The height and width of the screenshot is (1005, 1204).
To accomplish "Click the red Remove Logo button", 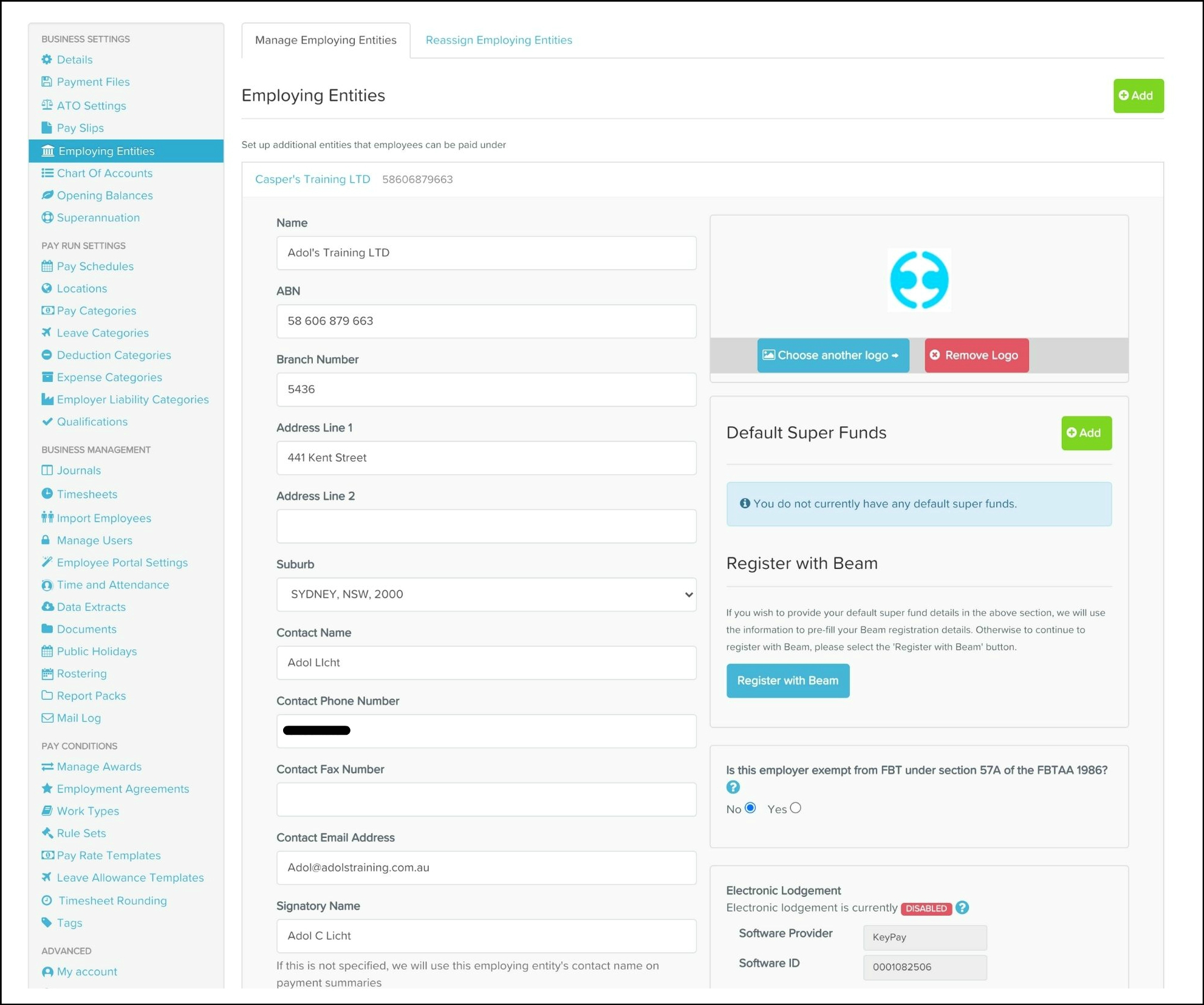I will pos(976,355).
